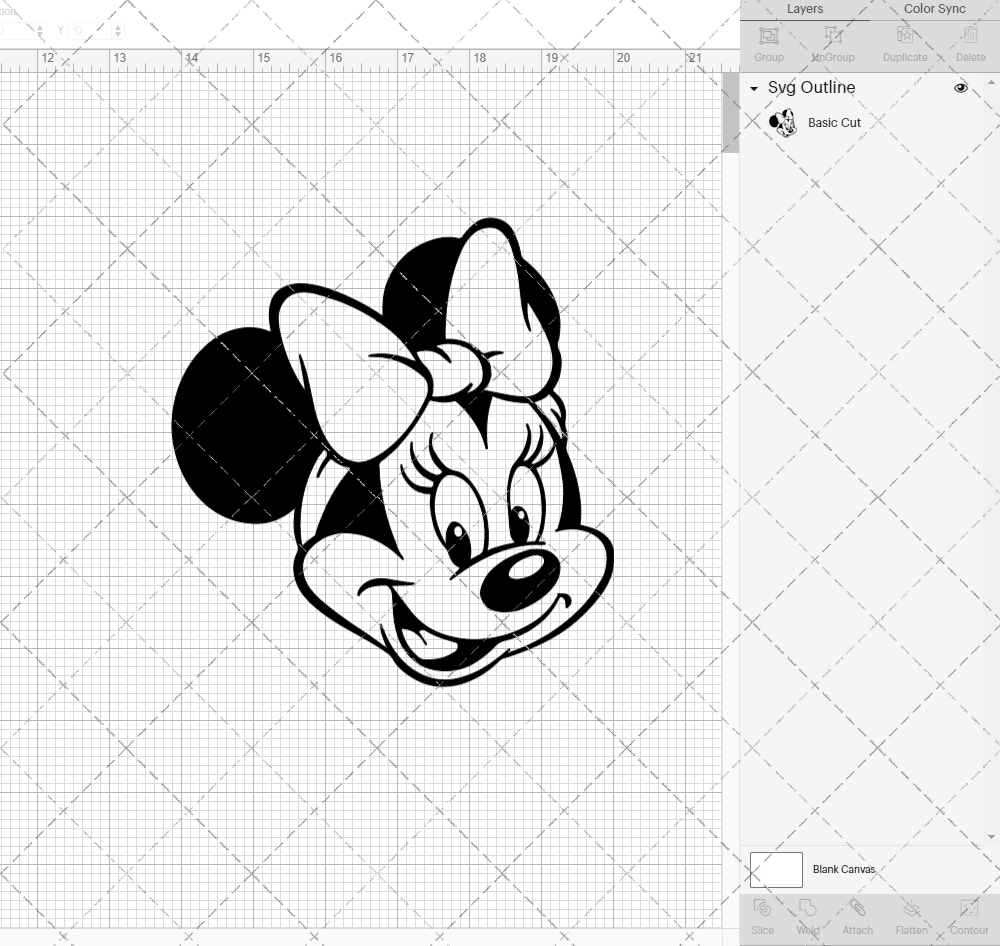Switch to the Layers tab
This screenshot has width=1000, height=946.
click(x=804, y=9)
